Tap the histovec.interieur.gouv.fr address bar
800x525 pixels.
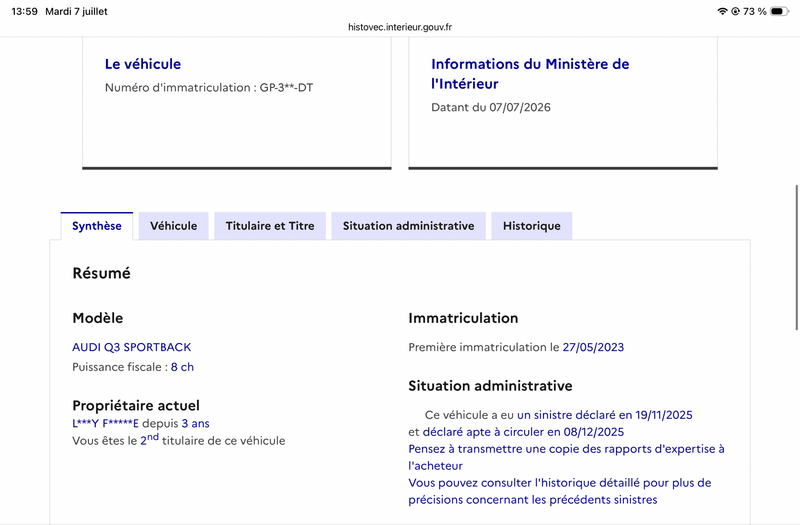point(400,27)
